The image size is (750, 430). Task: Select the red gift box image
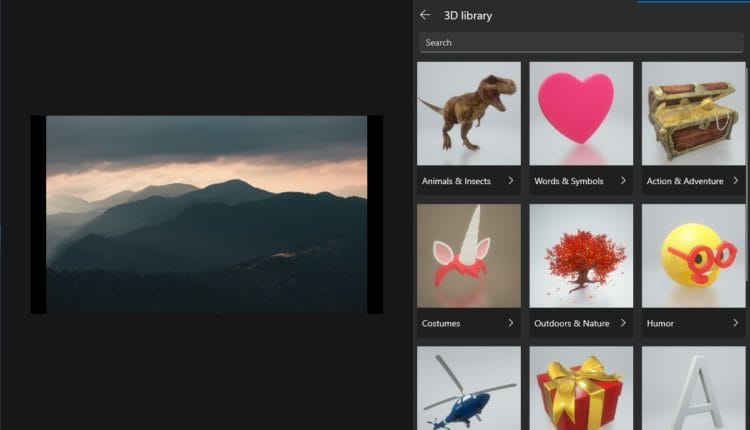(x=581, y=388)
